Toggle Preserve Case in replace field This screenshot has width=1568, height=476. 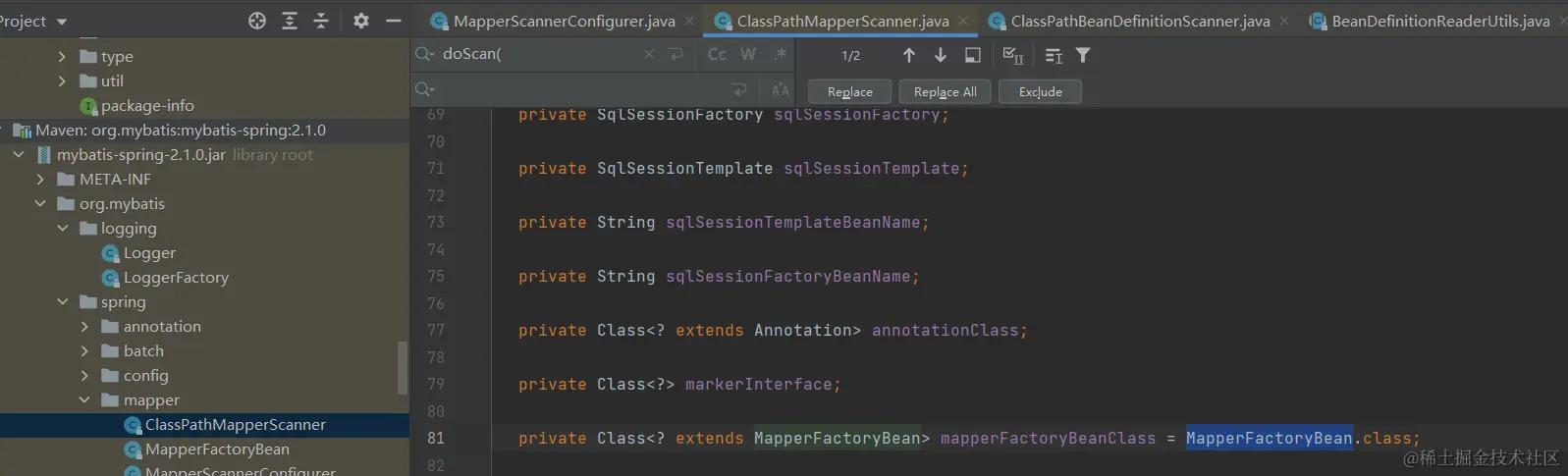click(780, 89)
